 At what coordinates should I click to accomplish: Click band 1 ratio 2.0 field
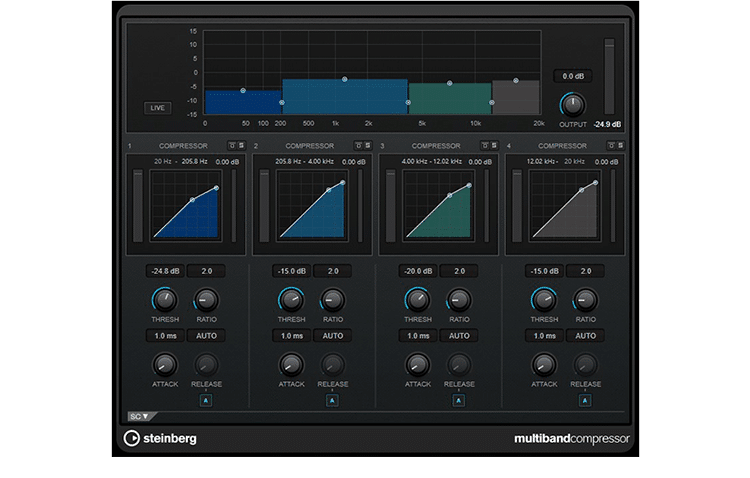206,271
